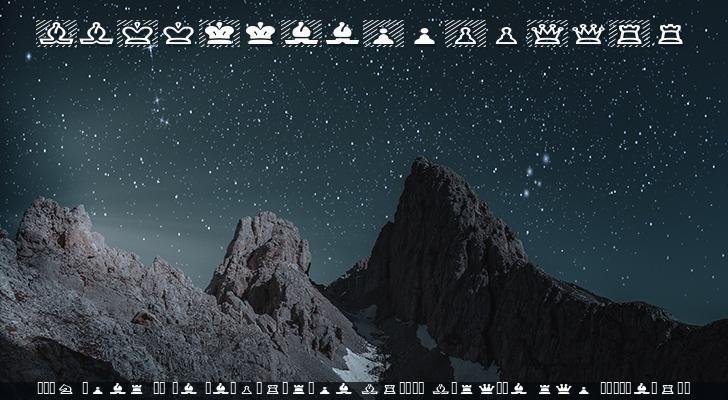Click the solid king on hatched square
The height and width of the screenshot is (400, 728).
click(219, 34)
